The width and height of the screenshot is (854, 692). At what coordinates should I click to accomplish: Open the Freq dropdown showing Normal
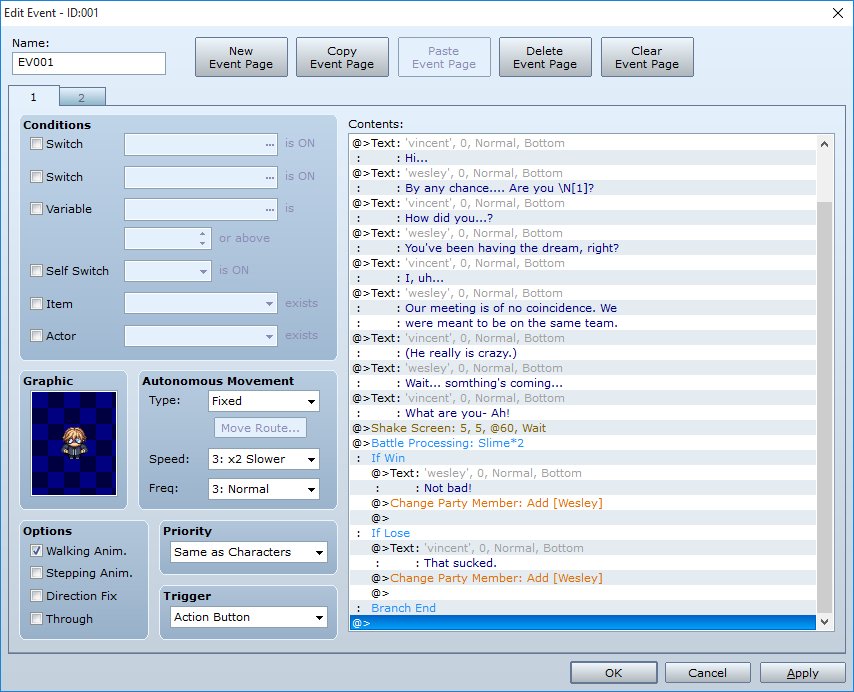coord(264,489)
